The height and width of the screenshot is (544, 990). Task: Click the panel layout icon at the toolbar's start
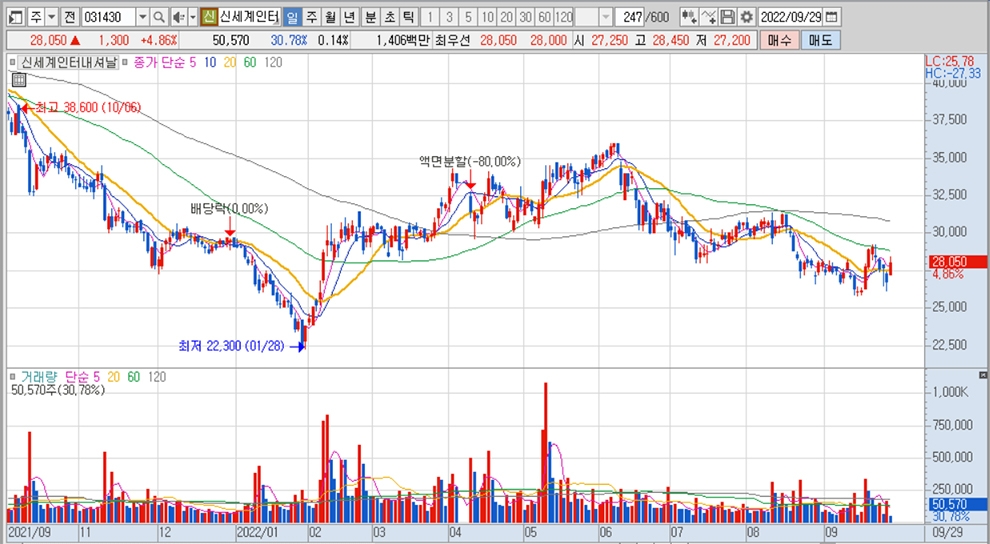click(16, 16)
